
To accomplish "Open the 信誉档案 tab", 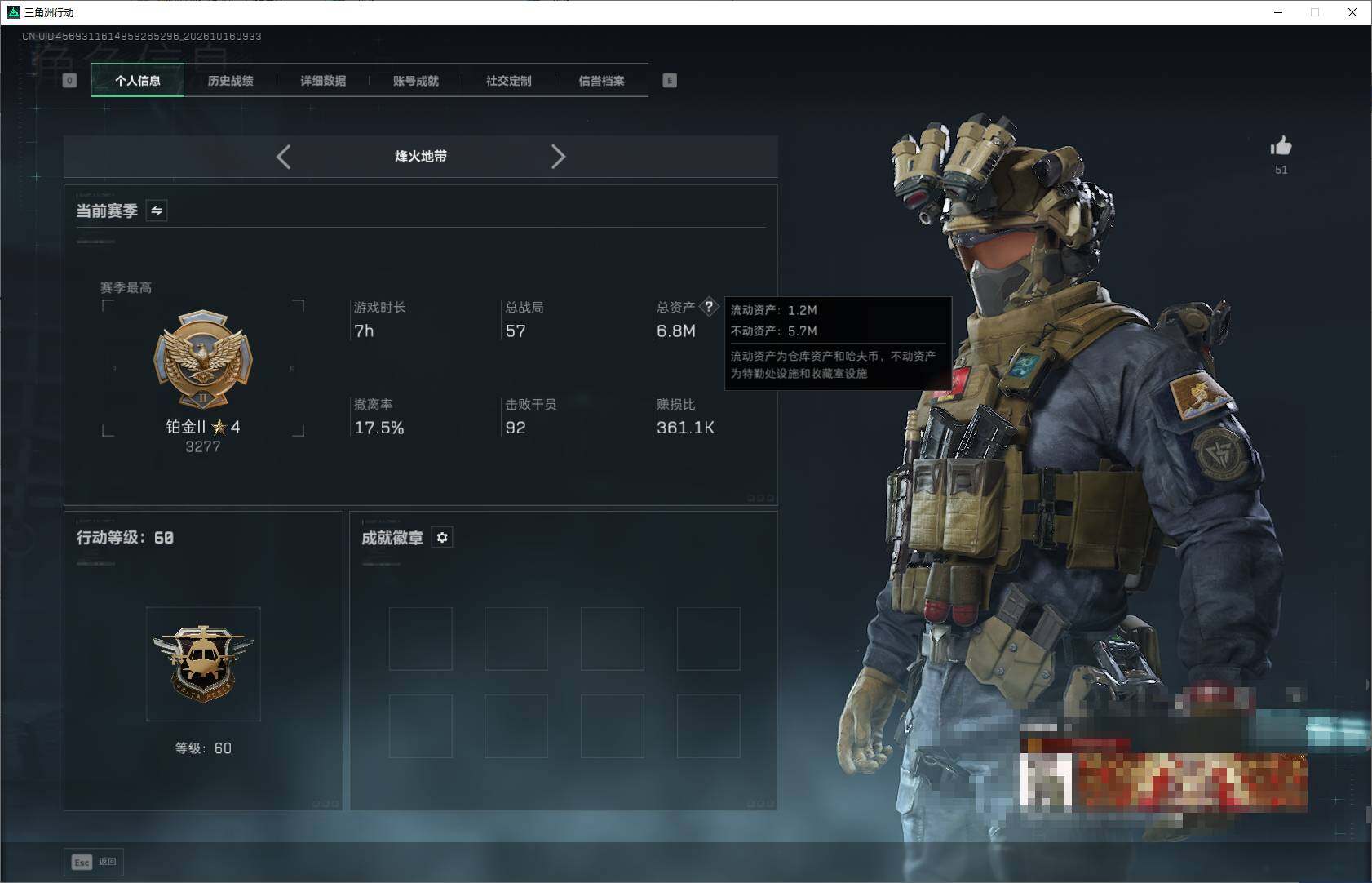I will 601,81.
